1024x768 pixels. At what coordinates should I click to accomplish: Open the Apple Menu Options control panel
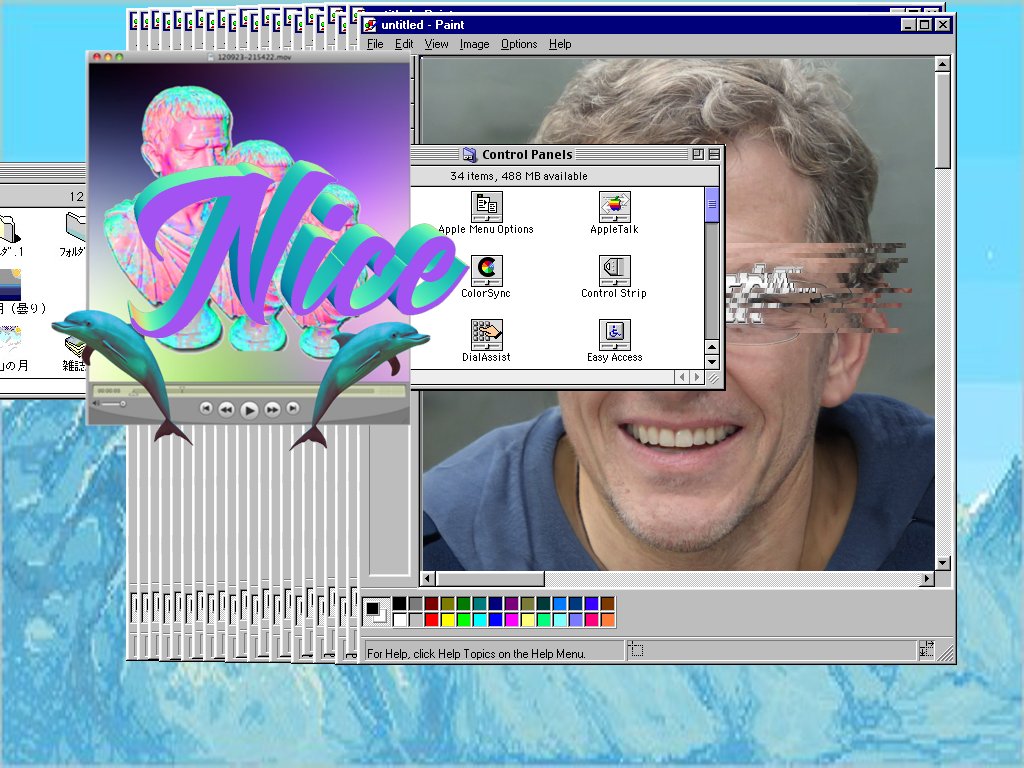(486, 205)
